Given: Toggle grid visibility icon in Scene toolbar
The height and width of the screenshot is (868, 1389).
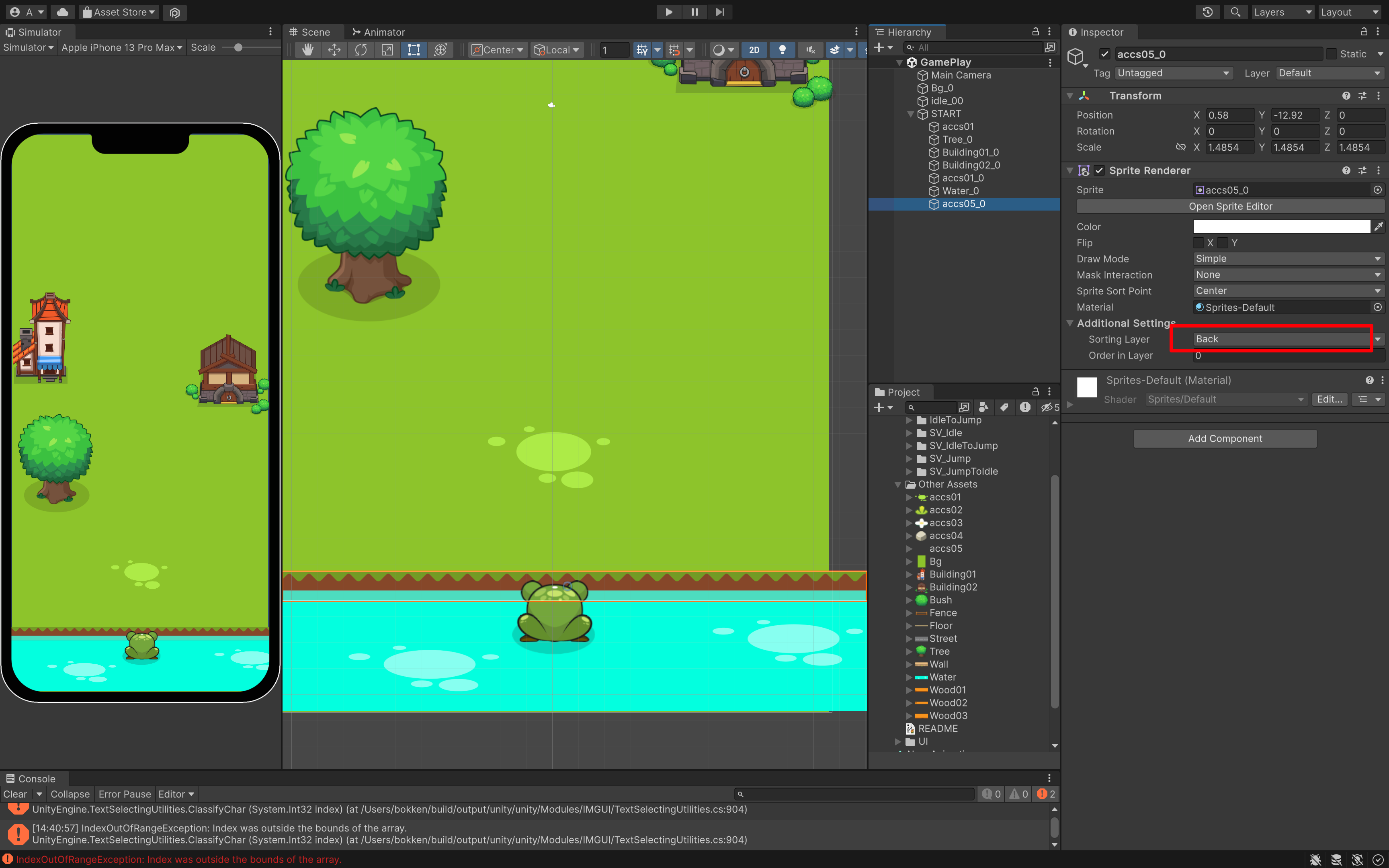Looking at the screenshot, I should pyautogui.click(x=642, y=50).
